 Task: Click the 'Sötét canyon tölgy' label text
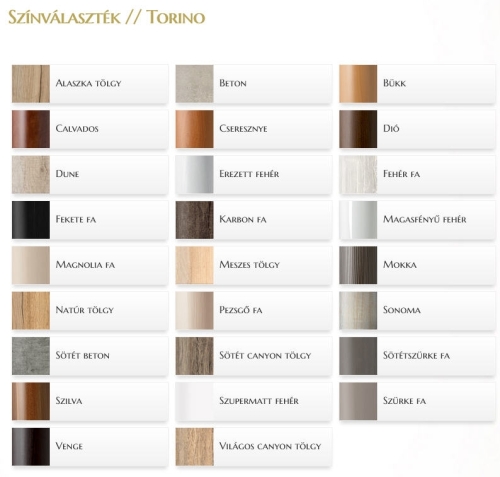(265, 355)
